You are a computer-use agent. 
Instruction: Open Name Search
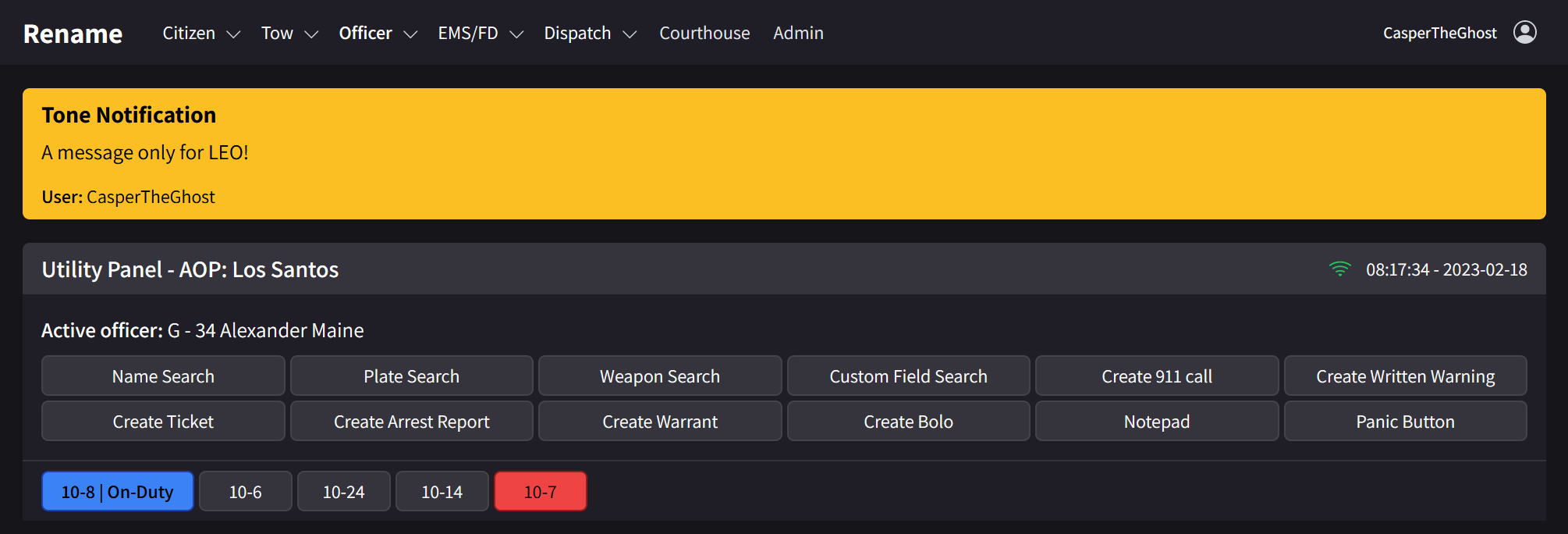(163, 376)
